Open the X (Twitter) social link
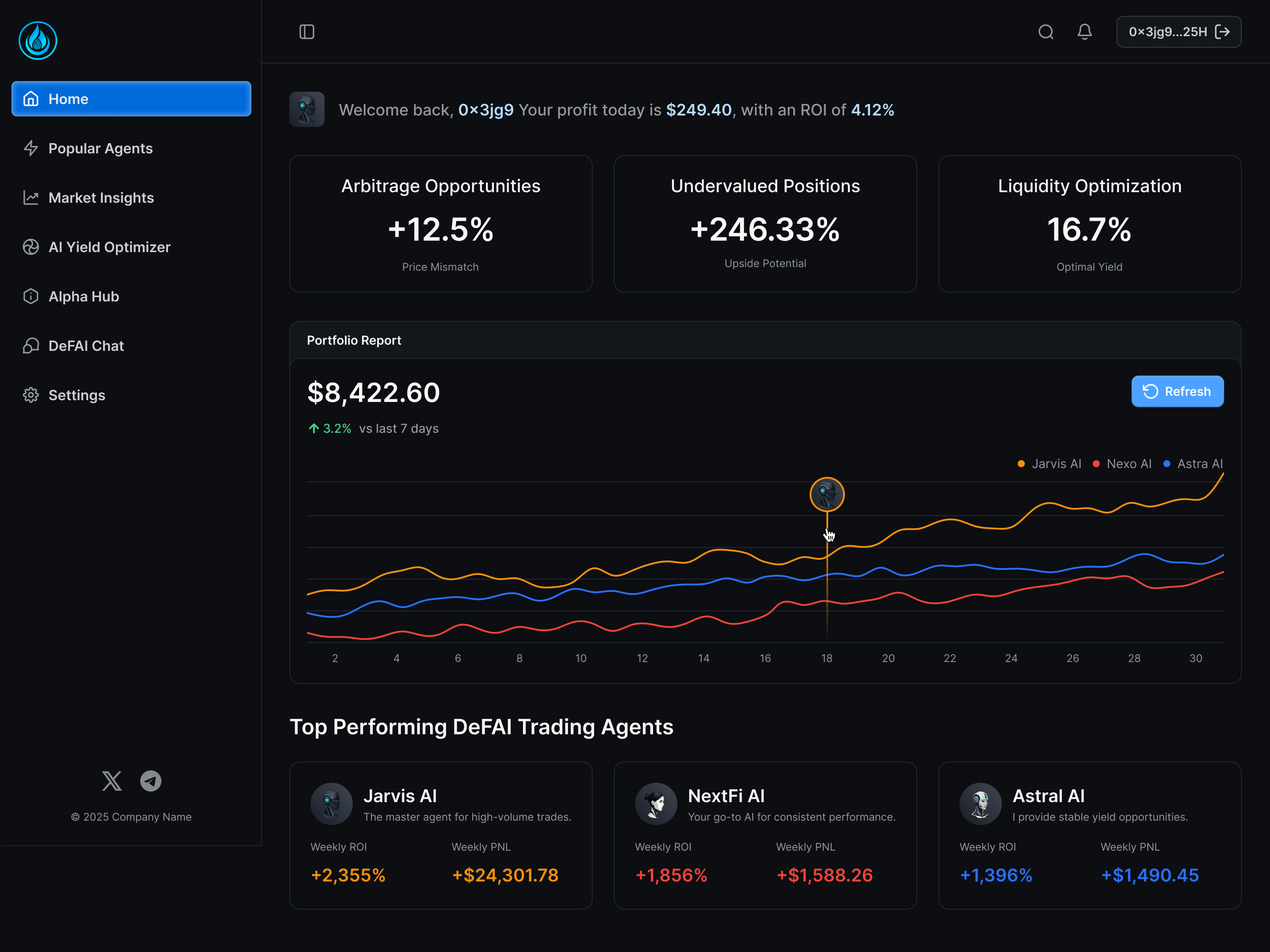The width and height of the screenshot is (1270, 952). coord(112,781)
